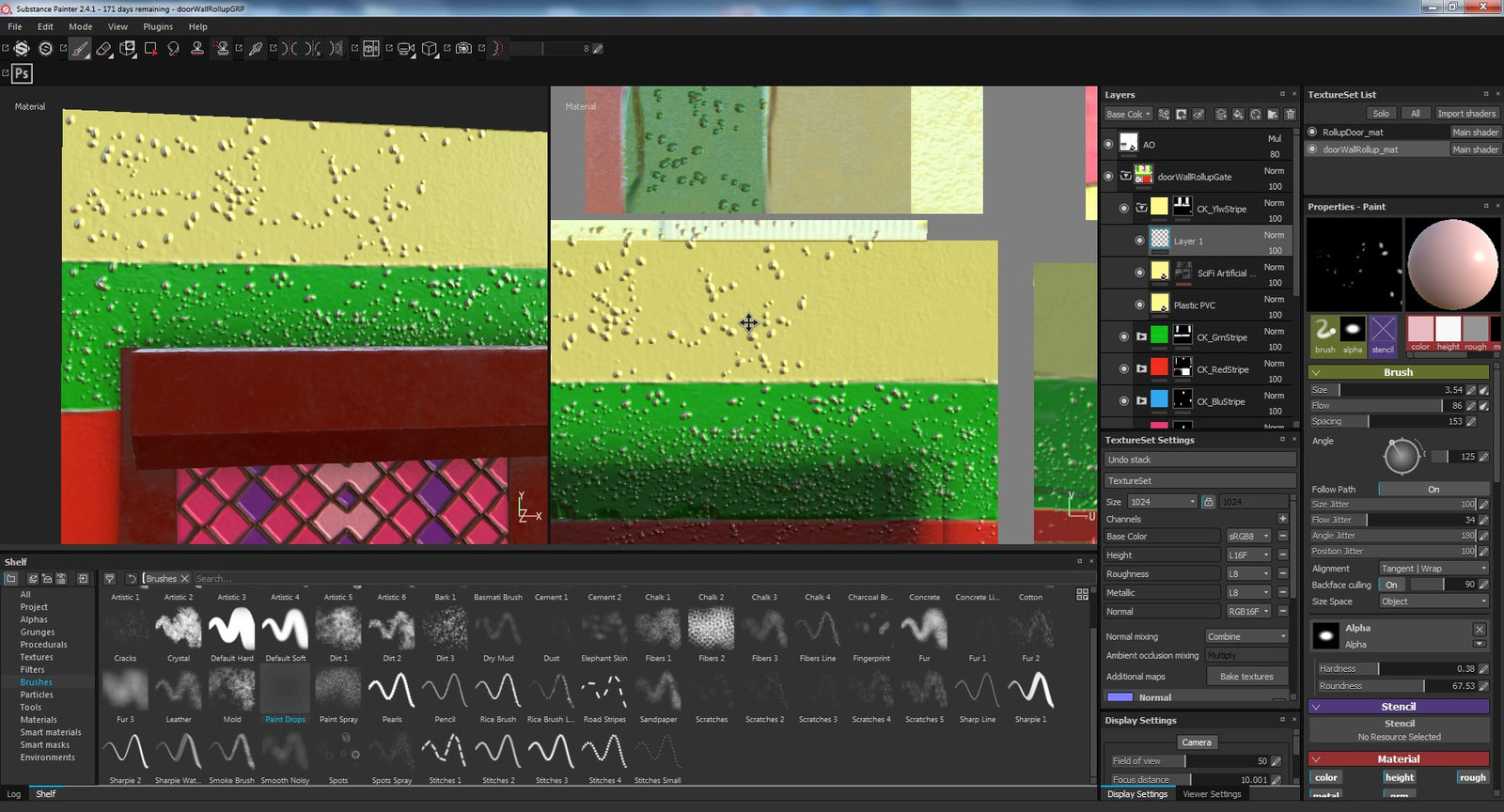The width and height of the screenshot is (1504, 812).
Task: Switch to Iray render camera icon
Action: tap(463, 49)
